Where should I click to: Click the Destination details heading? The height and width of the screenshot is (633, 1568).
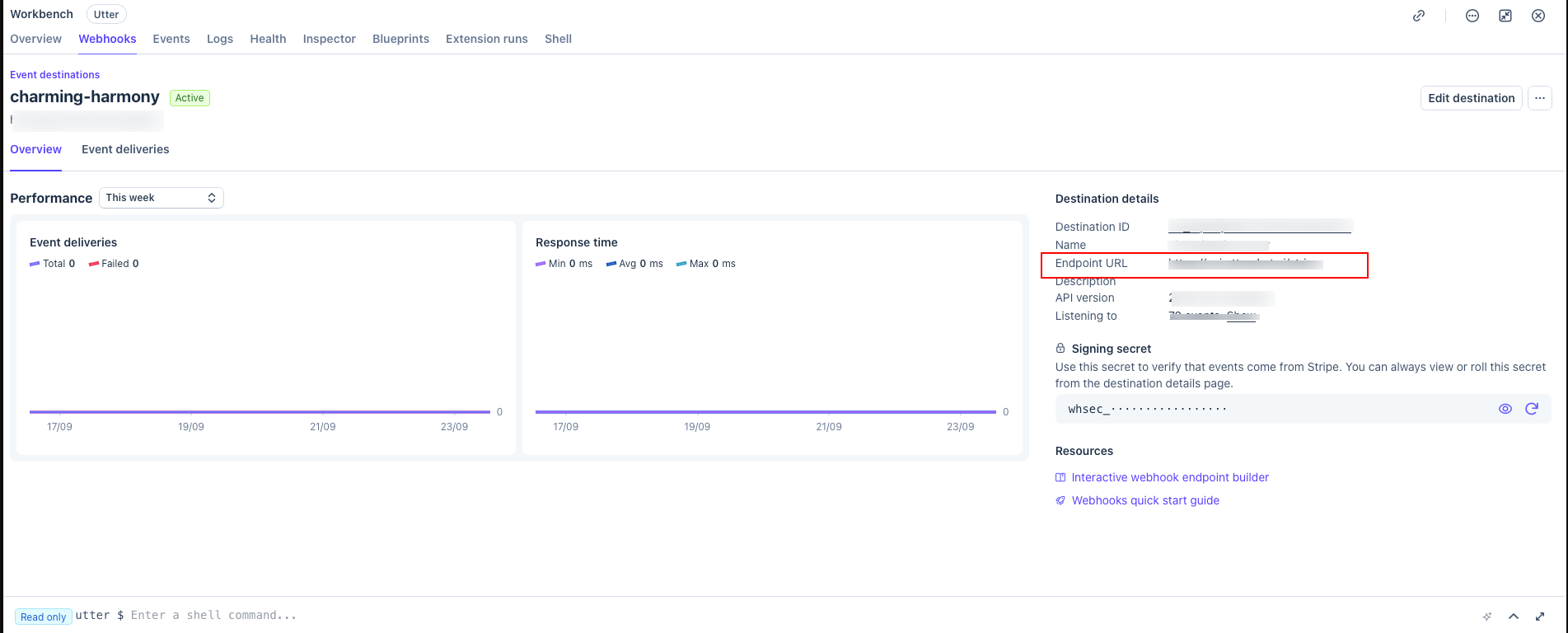pos(1107,199)
